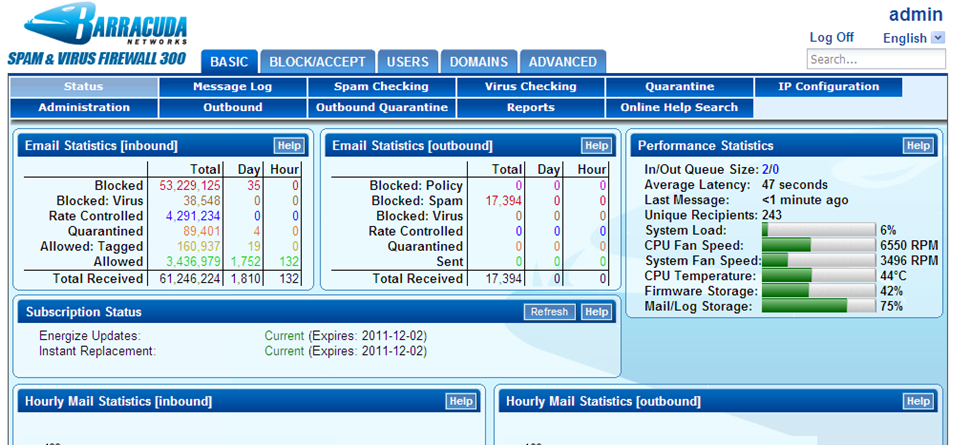Viewport: 964px width, 445px height.
Task: Open Help for inbound Email Statistics
Action: point(289,146)
